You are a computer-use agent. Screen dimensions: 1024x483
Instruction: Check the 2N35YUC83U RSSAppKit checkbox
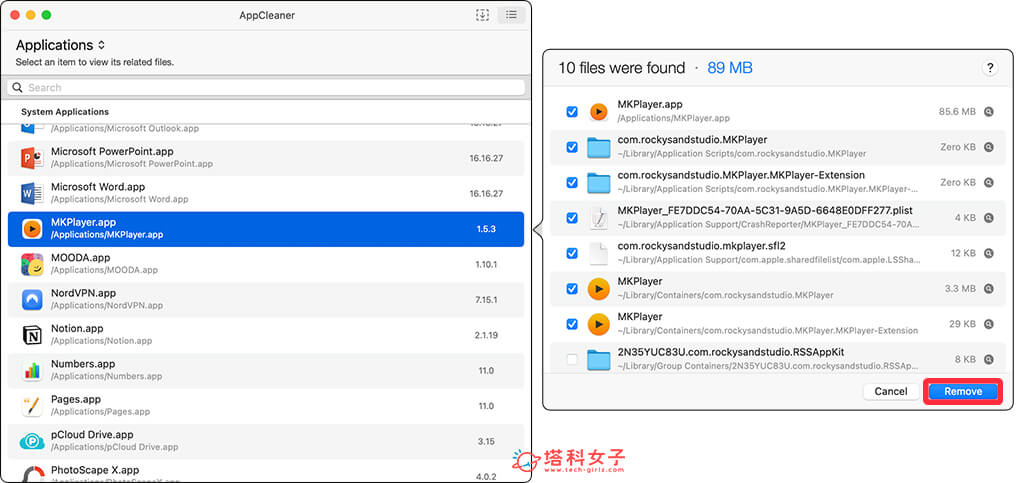tap(572, 359)
